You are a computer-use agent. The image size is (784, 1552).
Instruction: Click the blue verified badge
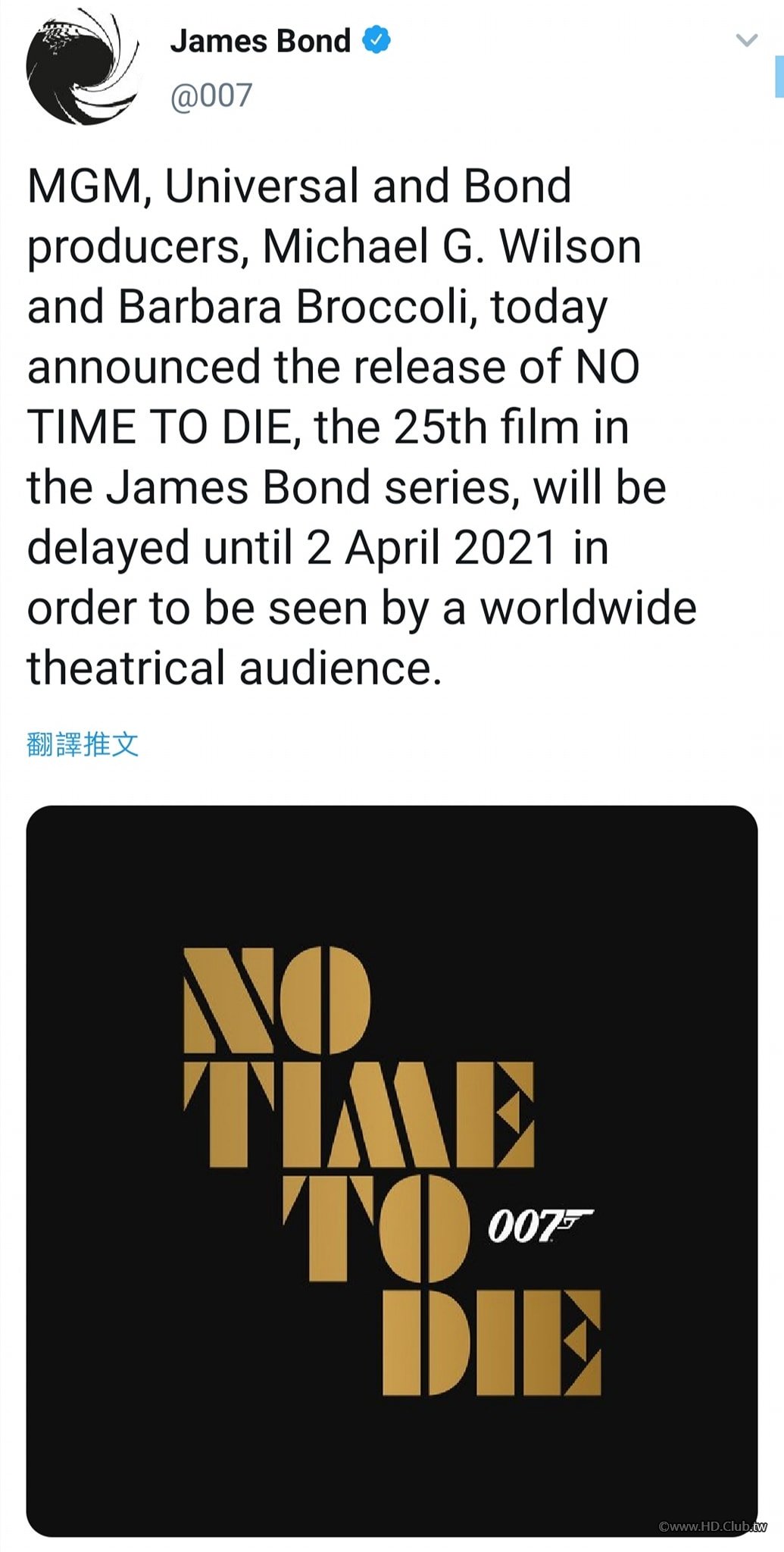pos(376,39)
